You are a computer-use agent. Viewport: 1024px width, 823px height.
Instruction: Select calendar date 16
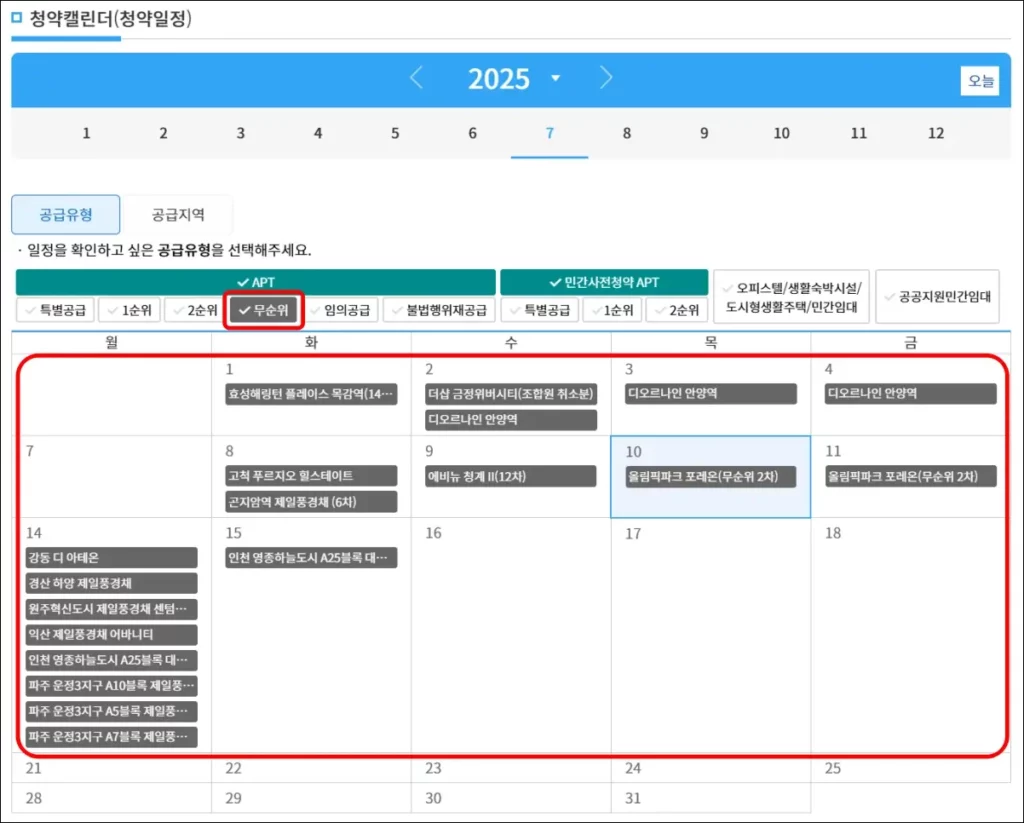tap(434, 533)
